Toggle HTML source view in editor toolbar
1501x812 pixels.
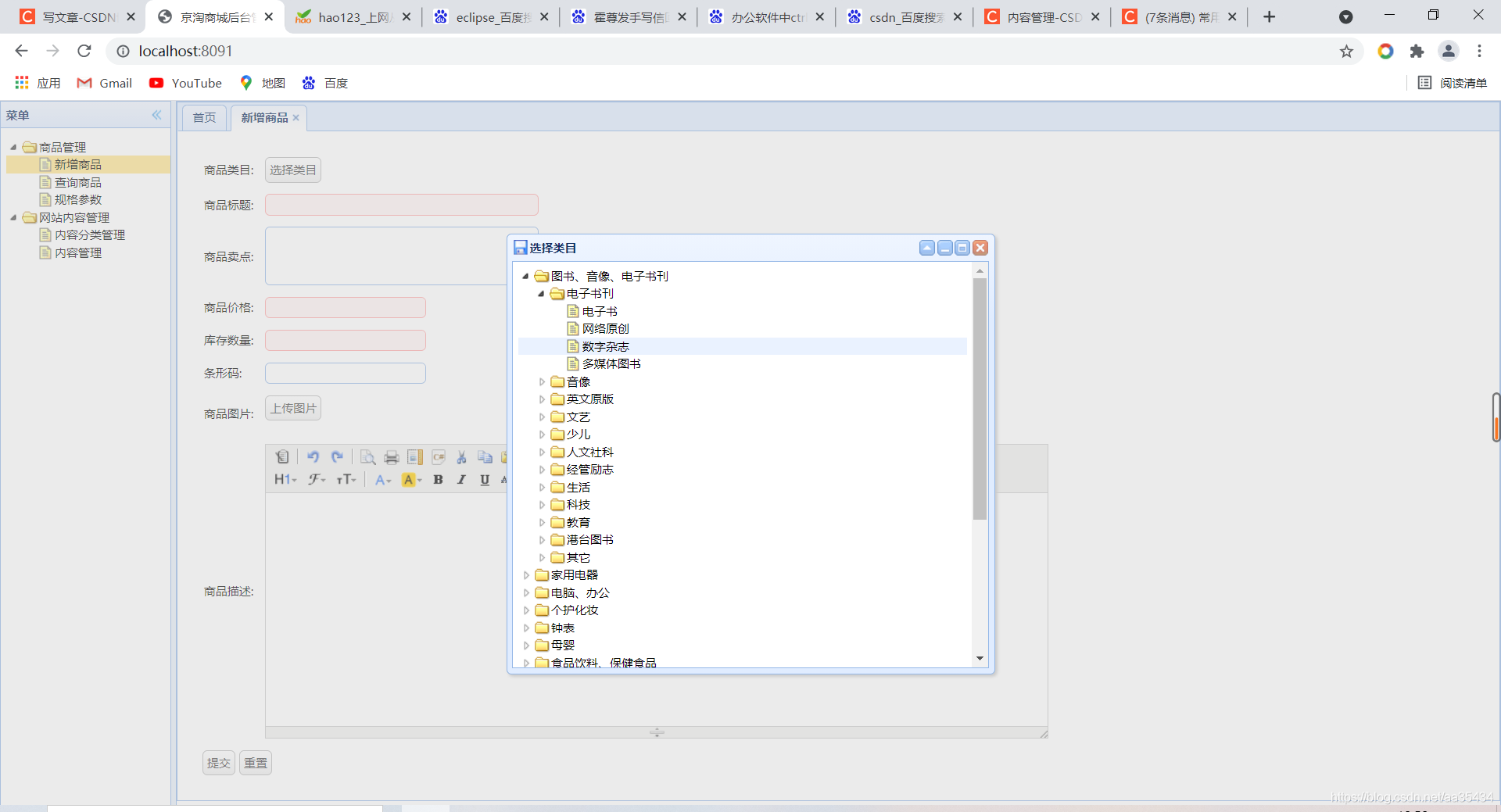click(x=282, y=457)
